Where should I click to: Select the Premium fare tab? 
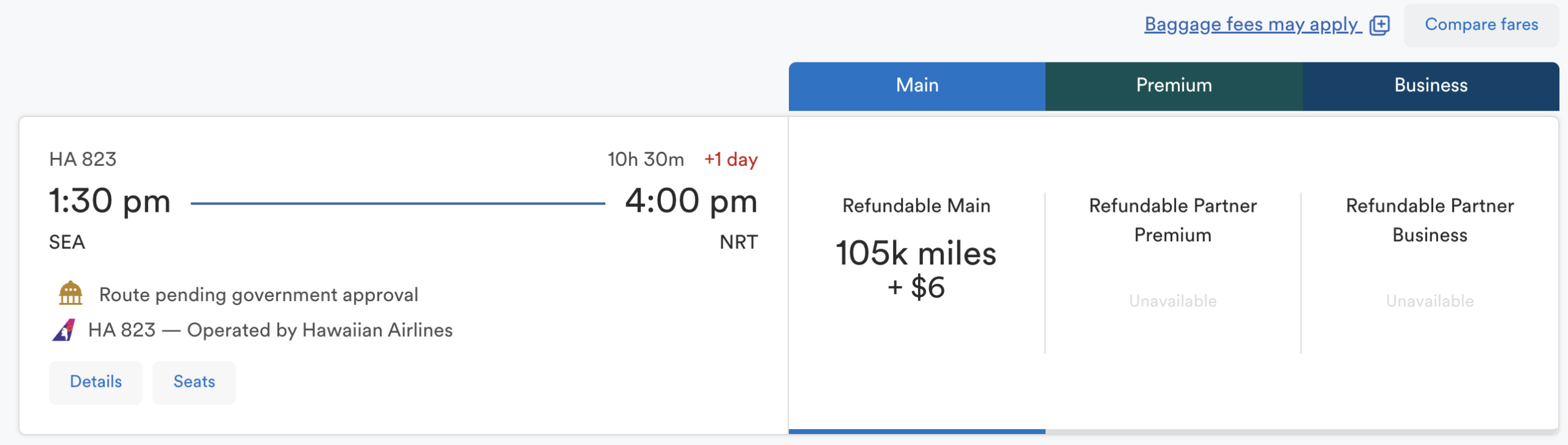point(1174,86)
